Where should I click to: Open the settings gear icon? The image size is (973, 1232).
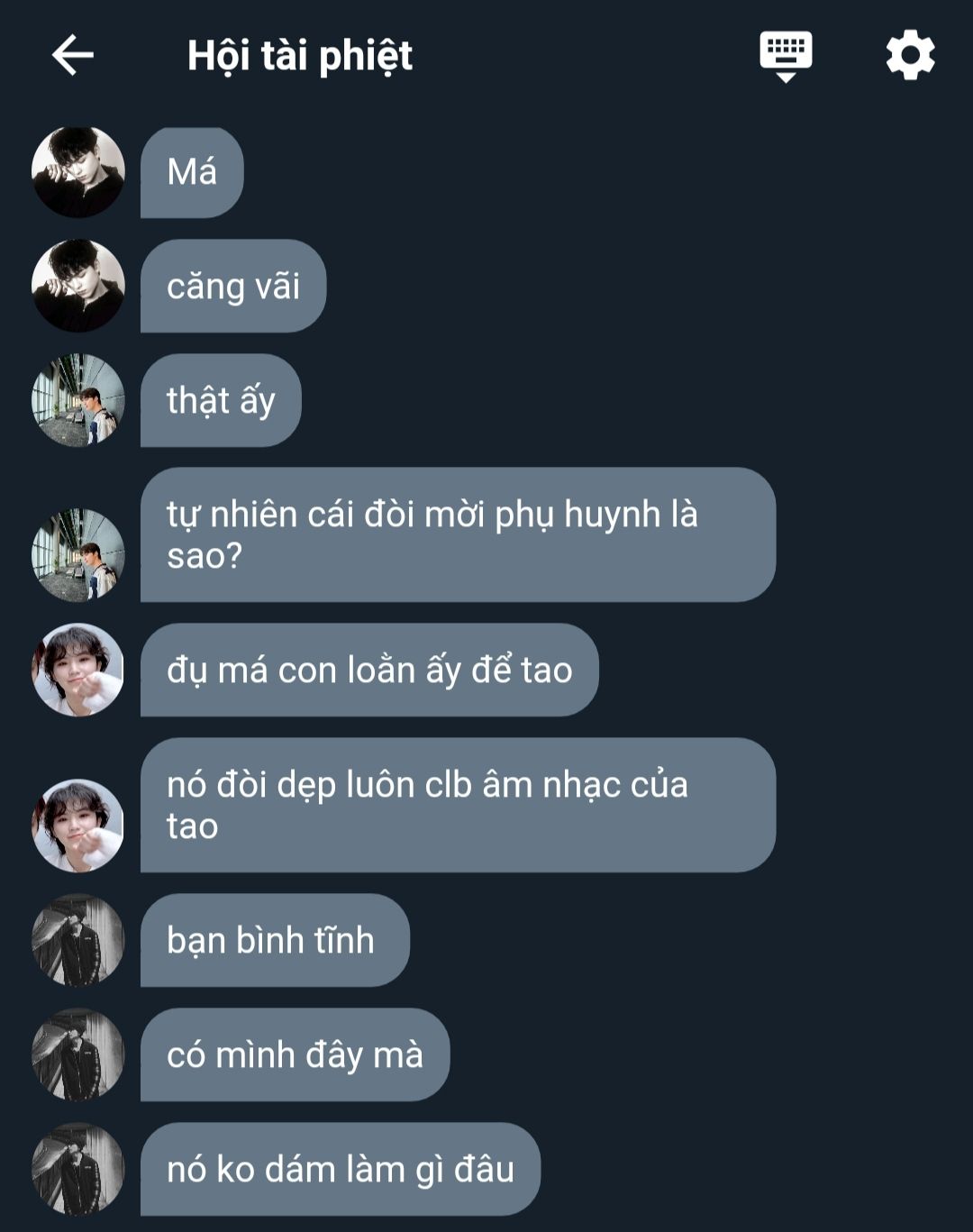[x=910, y=55]
